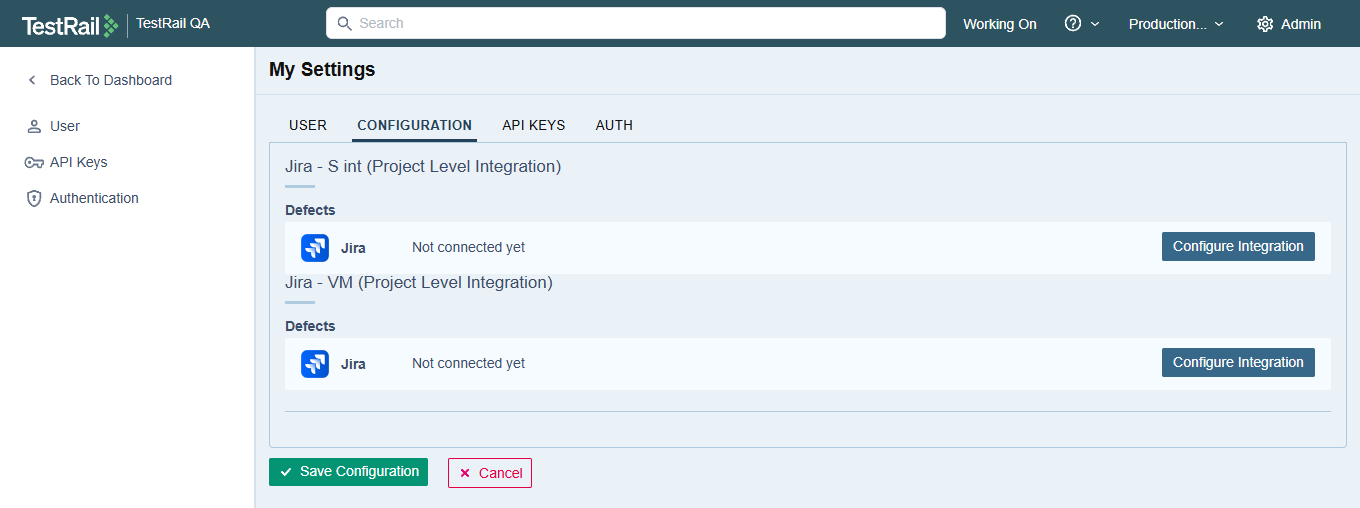This screenshot has width=1360, height=508.
Task: Expand the Production project dropdown
Action: (1176, 24)
